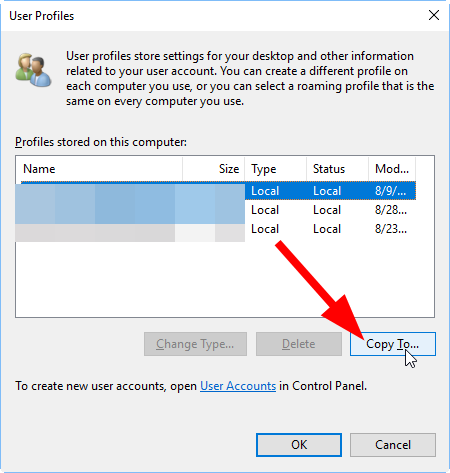Select the highlighted profile dated 8/9
The image size is (450, 473).
click(x=216, y=191)
